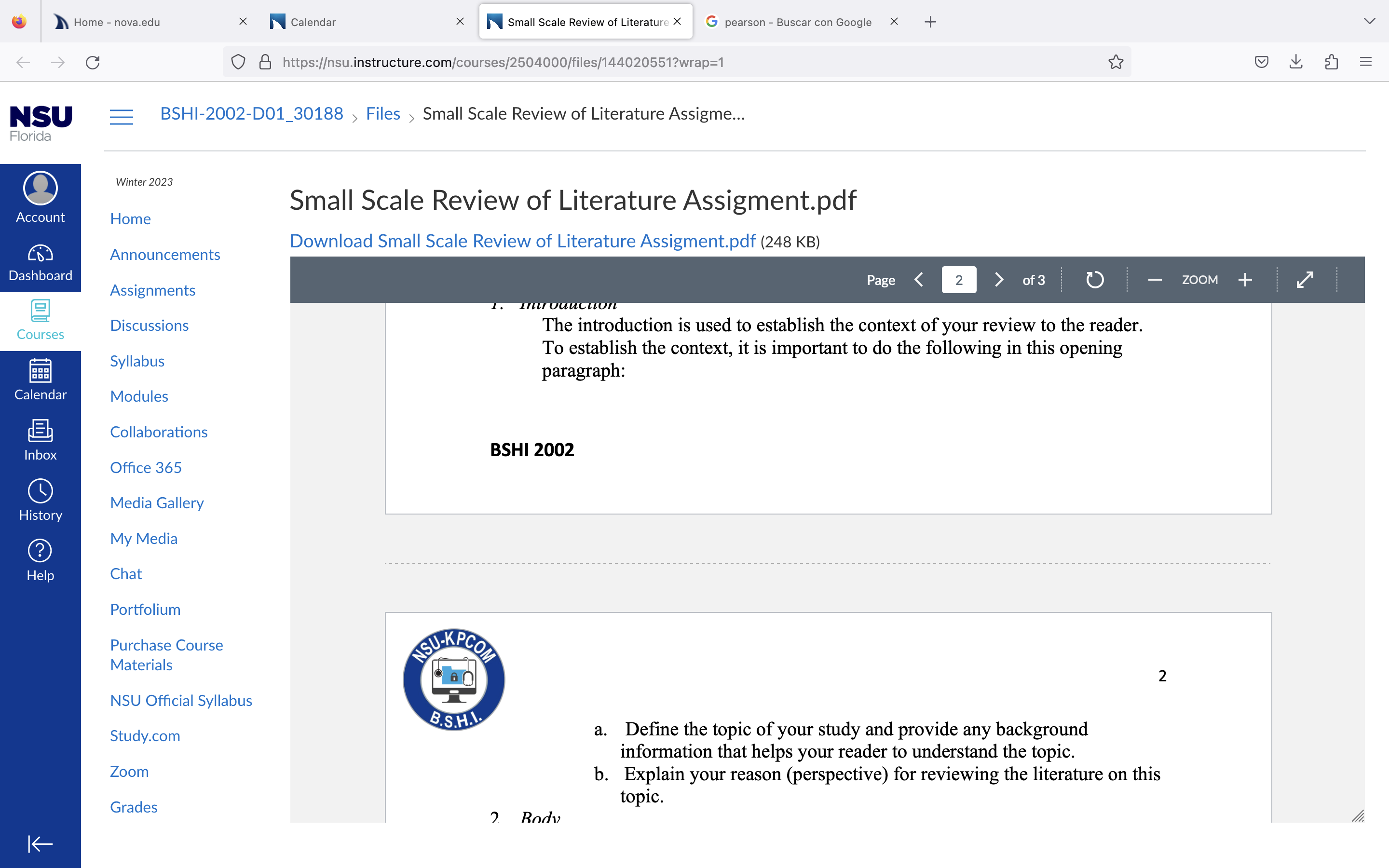Show site tracking protection shield info
The image size is (1389, 868).
click(238, 62)
